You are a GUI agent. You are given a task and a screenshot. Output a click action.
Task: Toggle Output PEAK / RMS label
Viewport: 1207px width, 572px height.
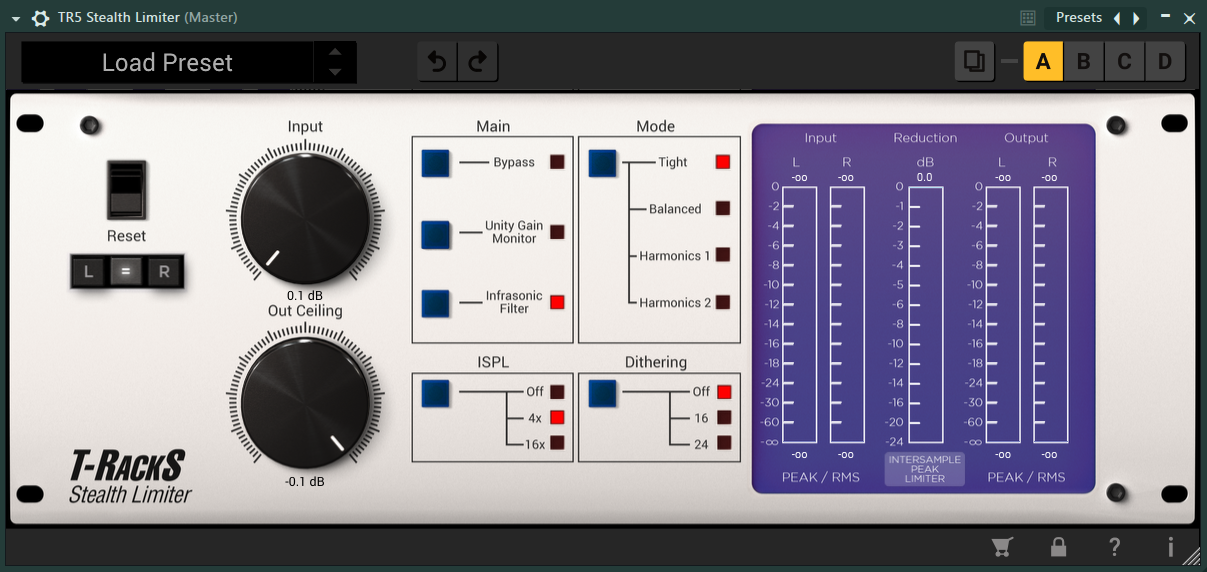(x=1027, y=477)
